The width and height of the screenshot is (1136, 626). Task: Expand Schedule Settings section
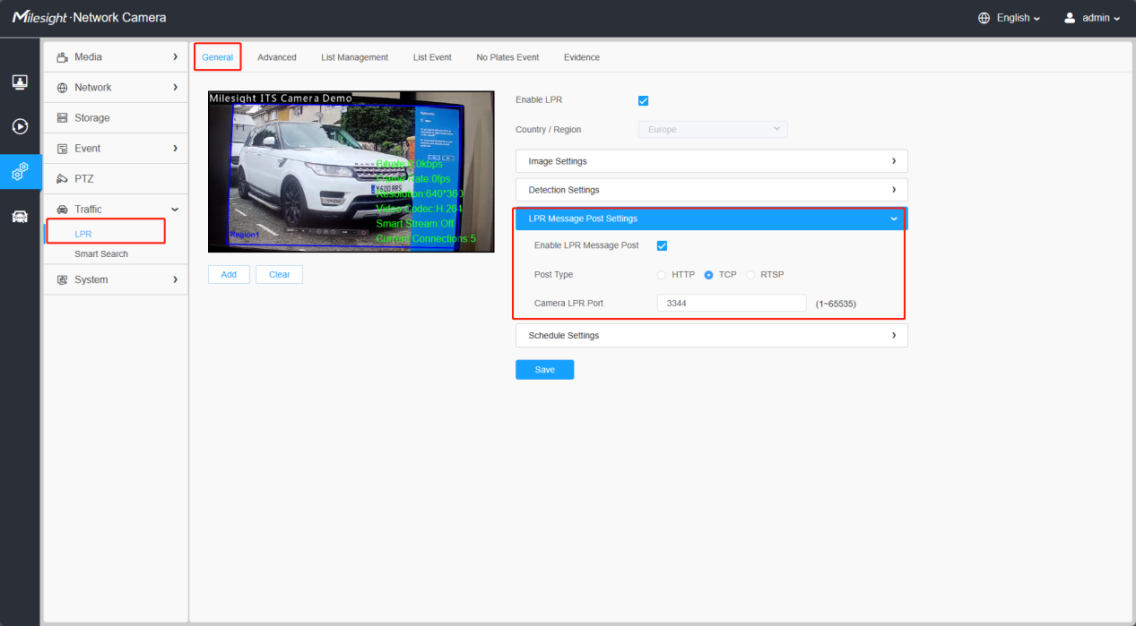point(711,335)
